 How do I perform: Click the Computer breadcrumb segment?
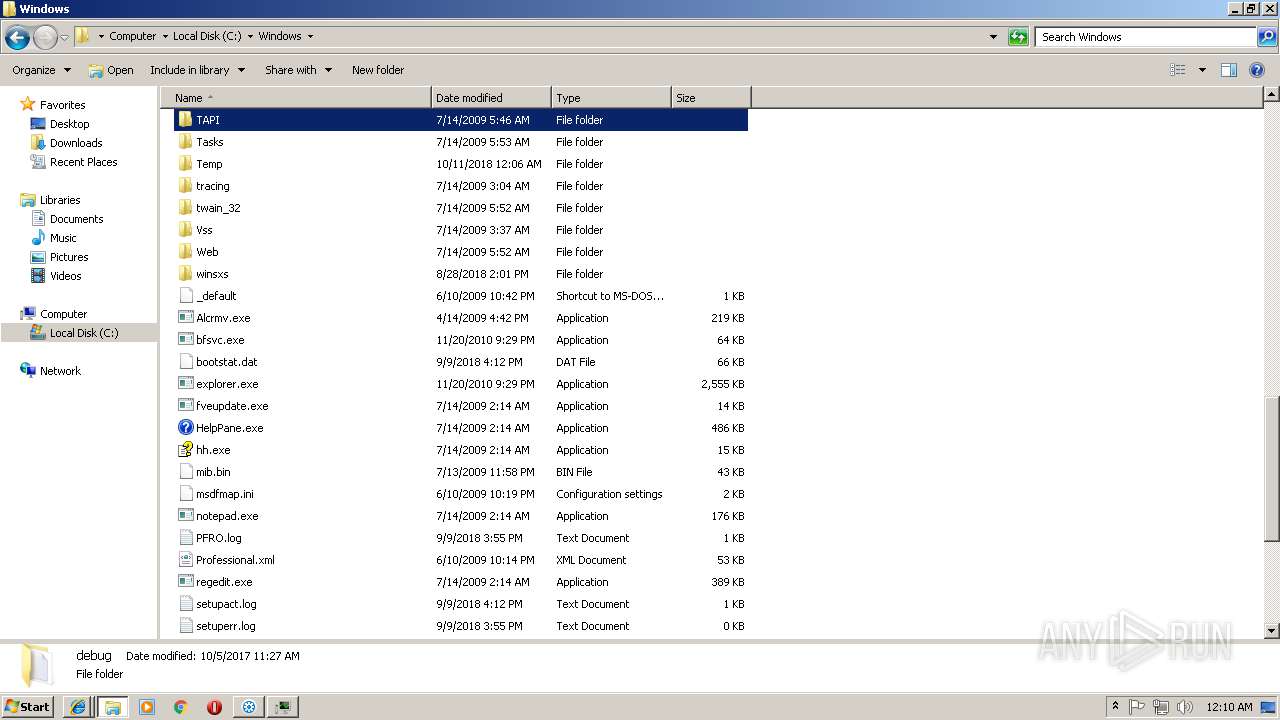point(133,36)
